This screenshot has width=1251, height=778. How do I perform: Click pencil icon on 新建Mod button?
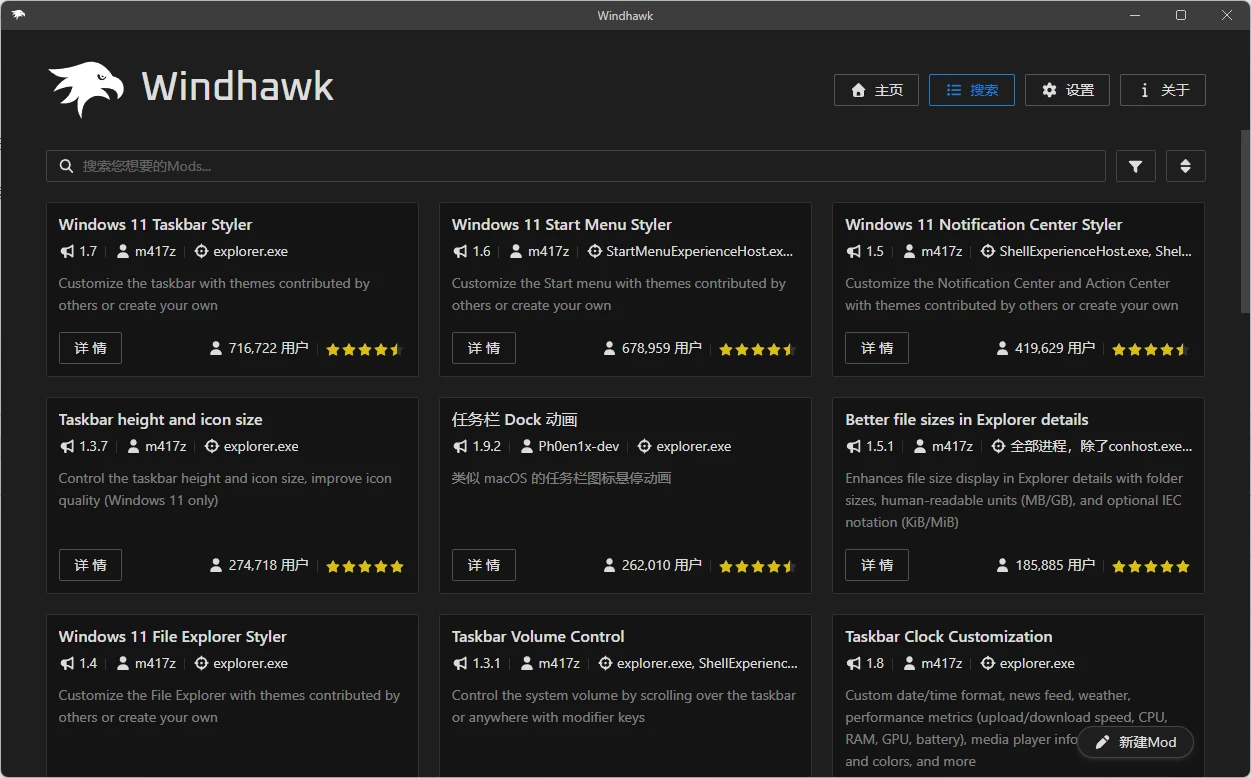tap(1102, 742)
